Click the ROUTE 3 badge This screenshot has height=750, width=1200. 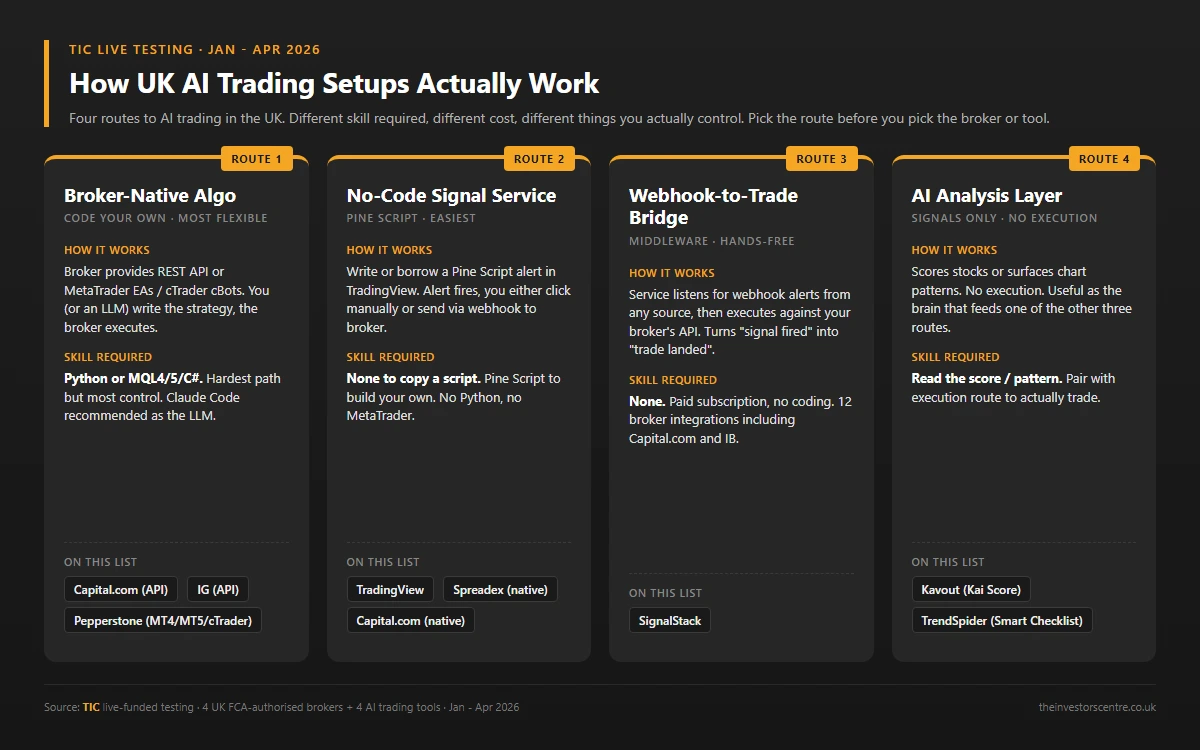tap(822, 159)
